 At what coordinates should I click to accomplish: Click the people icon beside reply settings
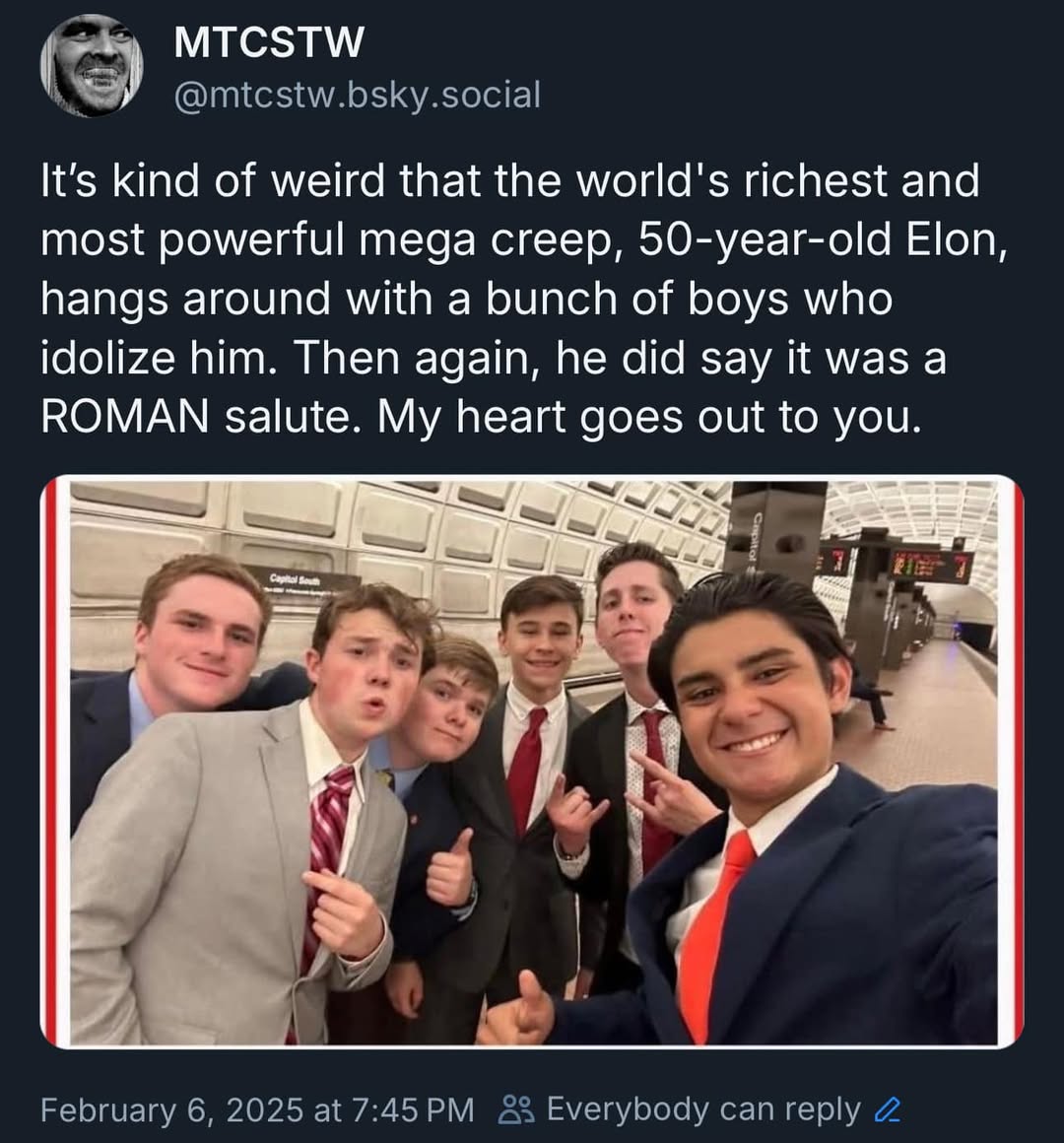516,1109
